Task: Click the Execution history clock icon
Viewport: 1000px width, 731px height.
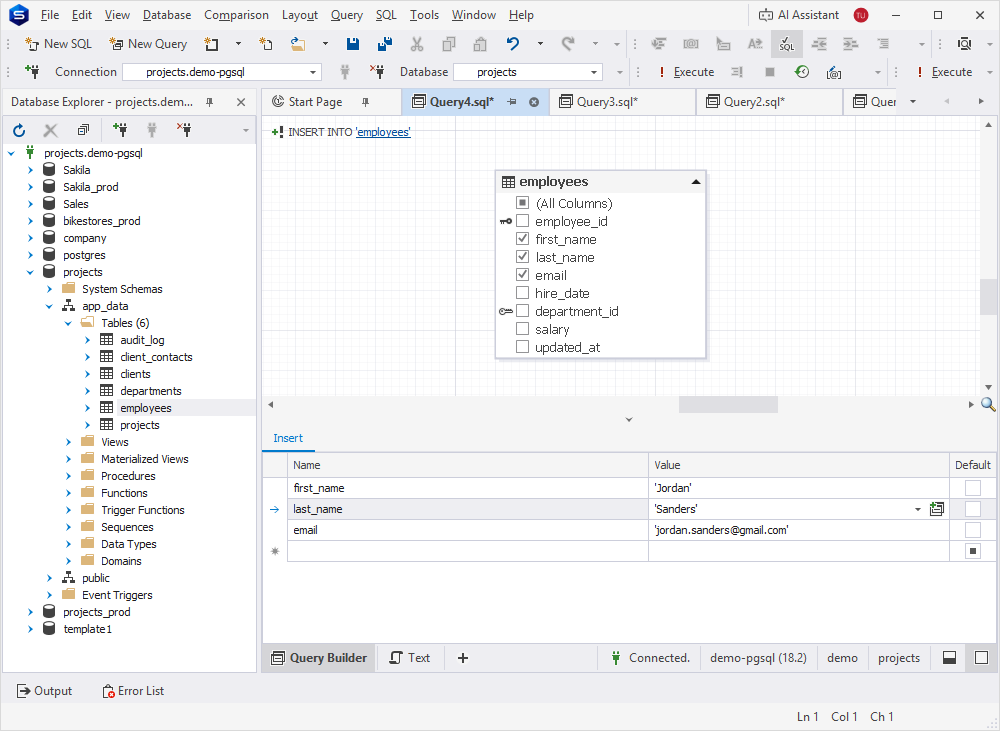Action: (x=802, y=72)
